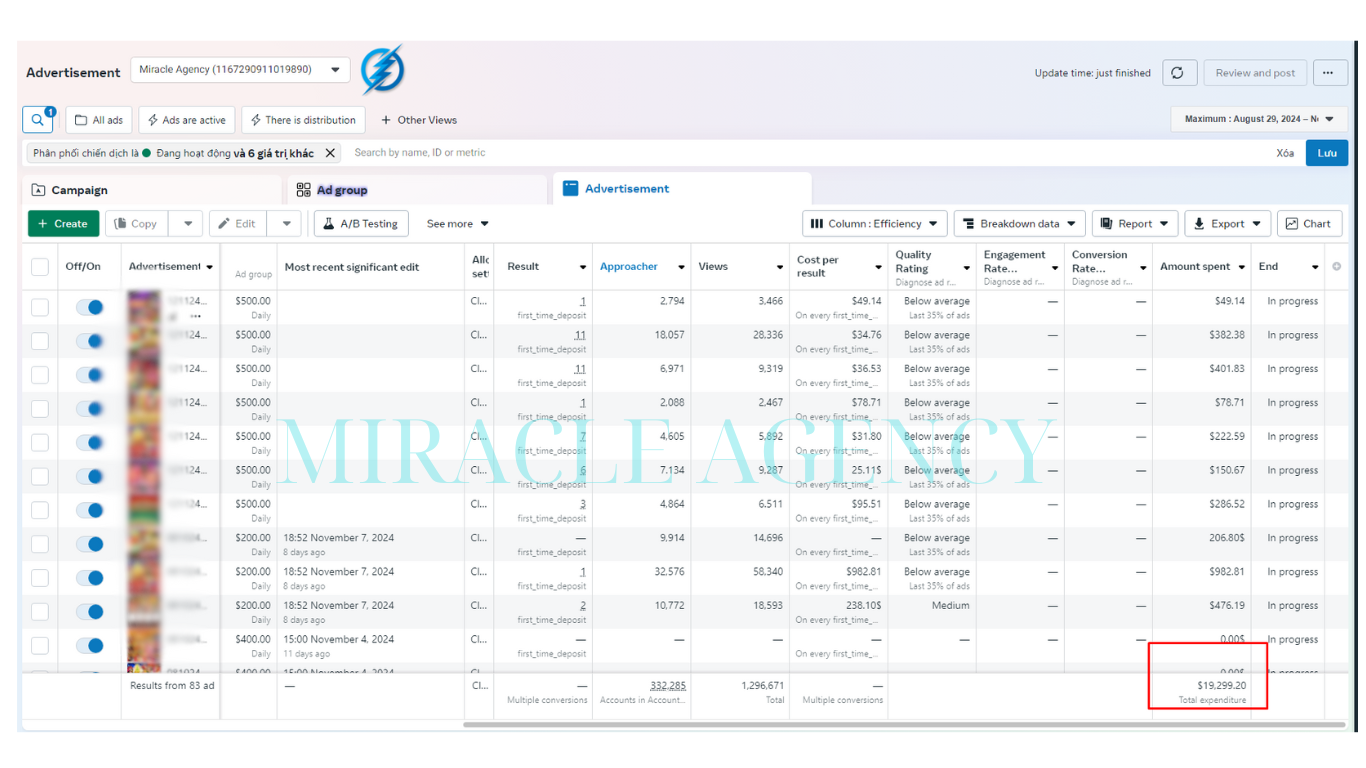This screenshot has width=1366, height=768.
Task: Click the lightning bolt logo
Action: tap(382, 70)
